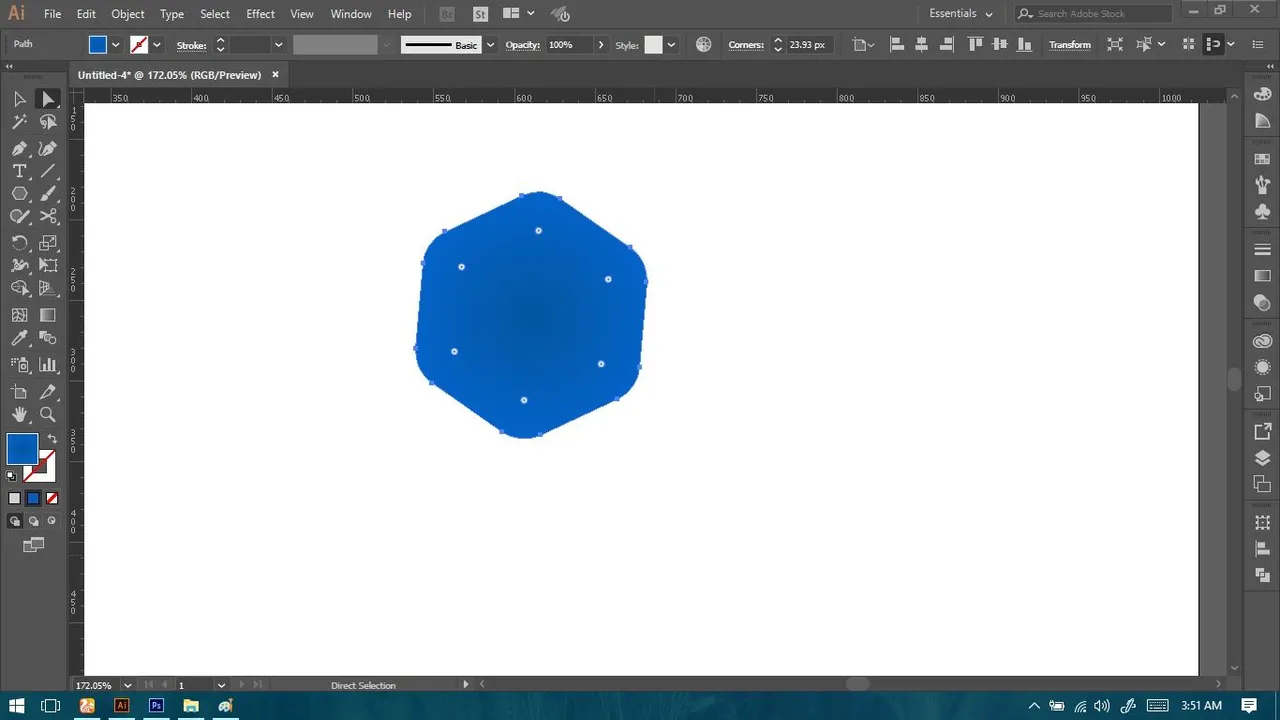This screenshot has width=1280, height=720.
Task: Select the Mesh tool
Action: 19,315
